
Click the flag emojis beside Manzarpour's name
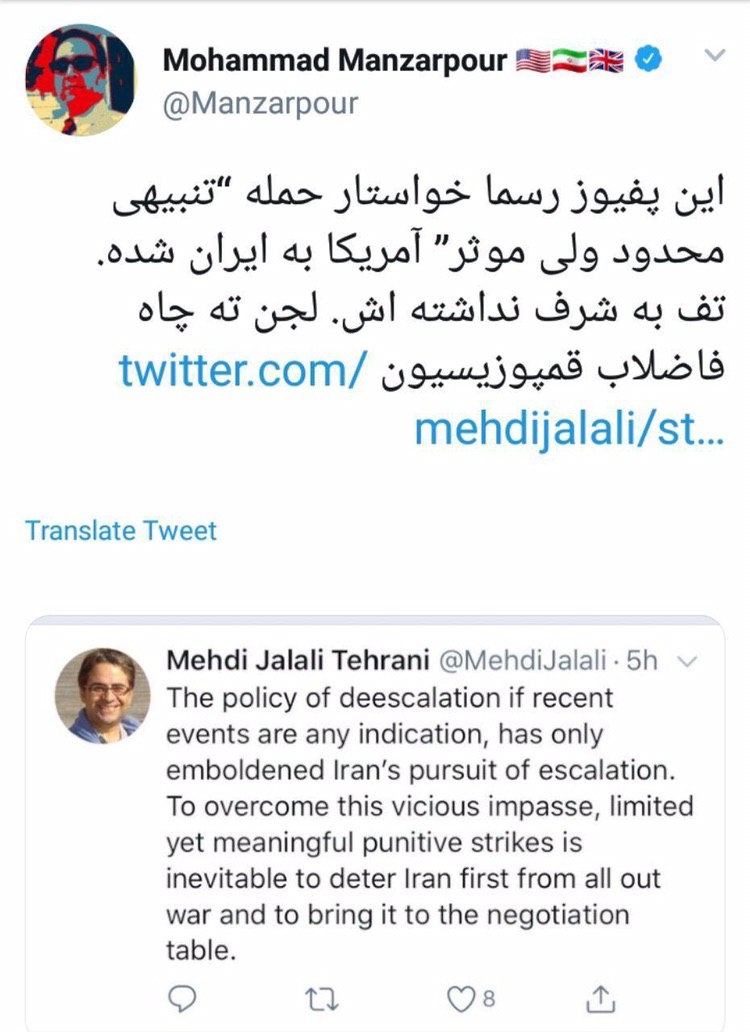pyautogui.click(x=569, y=61)
